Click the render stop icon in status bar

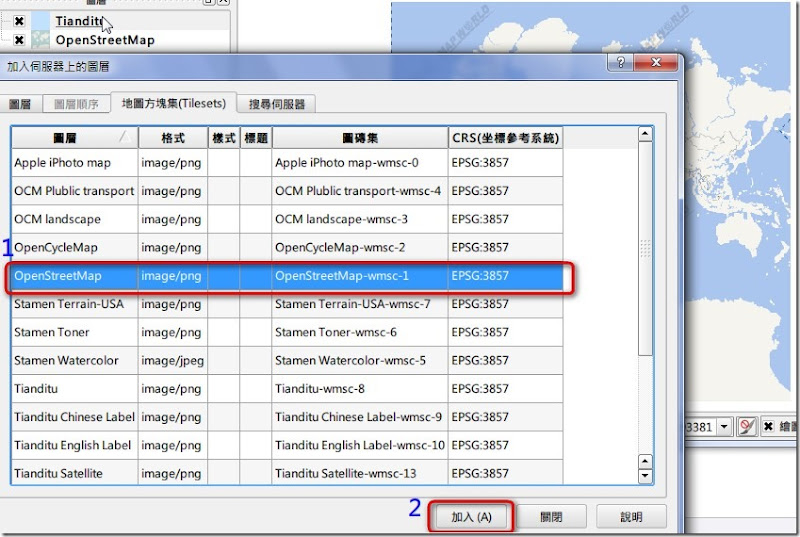click(746, 426)
